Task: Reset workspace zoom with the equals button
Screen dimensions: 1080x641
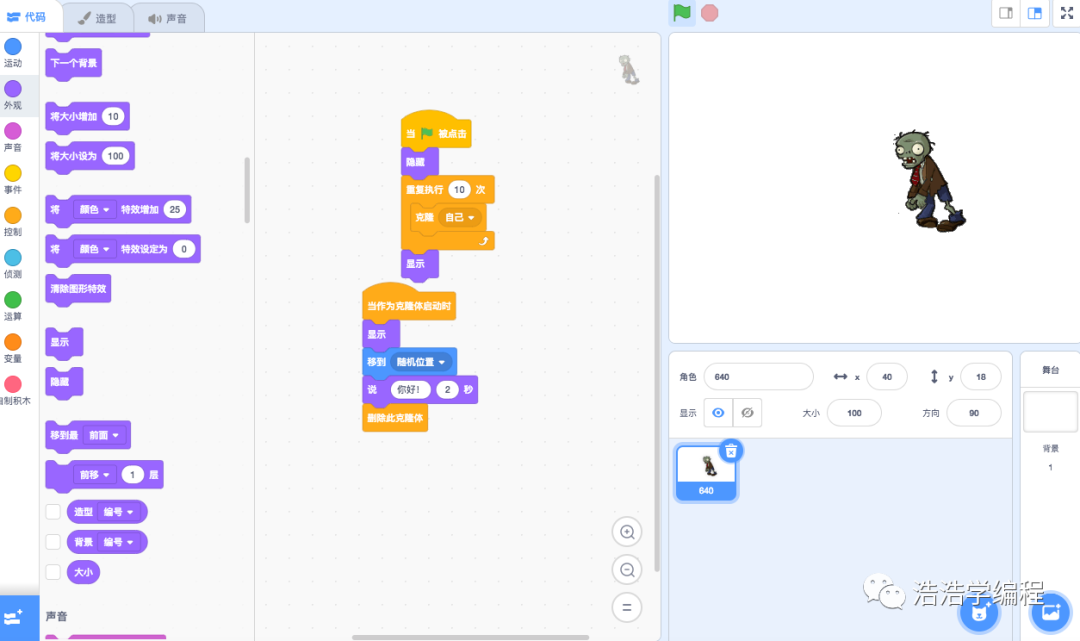Action: click(627, 608)
